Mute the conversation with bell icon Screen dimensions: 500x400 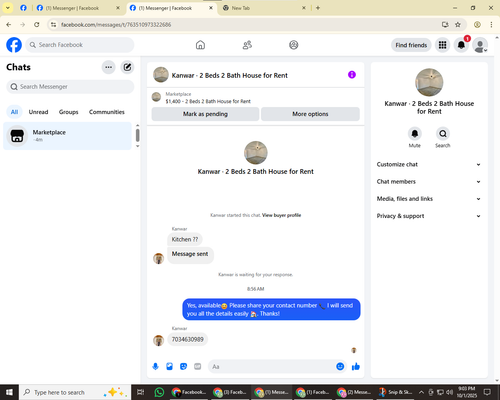(415, 134)
